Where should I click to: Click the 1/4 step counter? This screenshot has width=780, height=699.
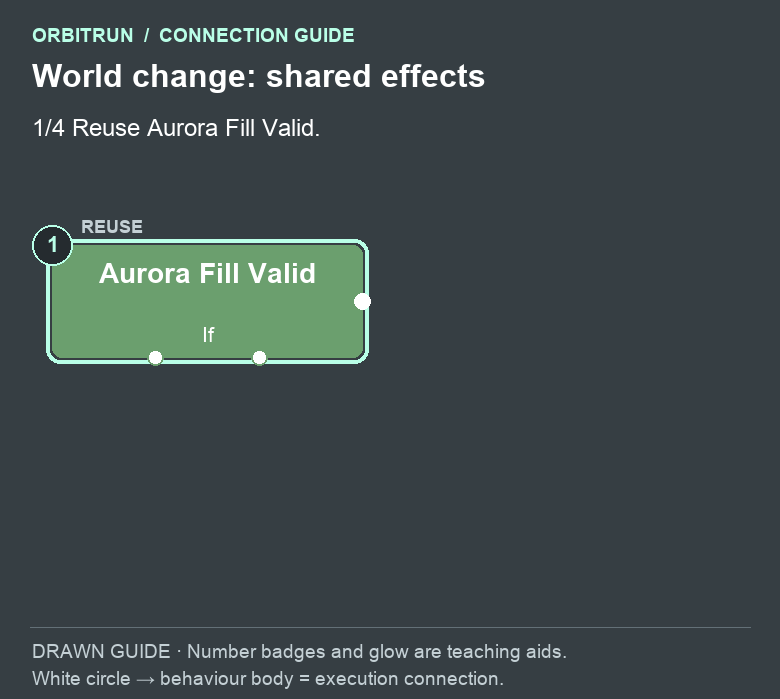coord(48,128)
